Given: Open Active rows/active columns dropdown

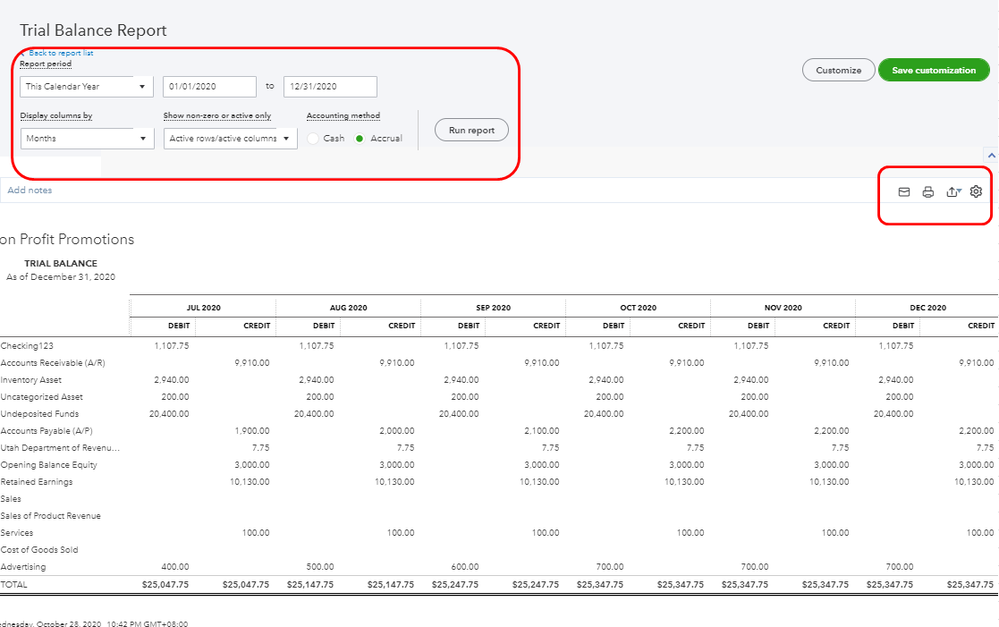Looking at the screenshot, I should coord(230,138).
